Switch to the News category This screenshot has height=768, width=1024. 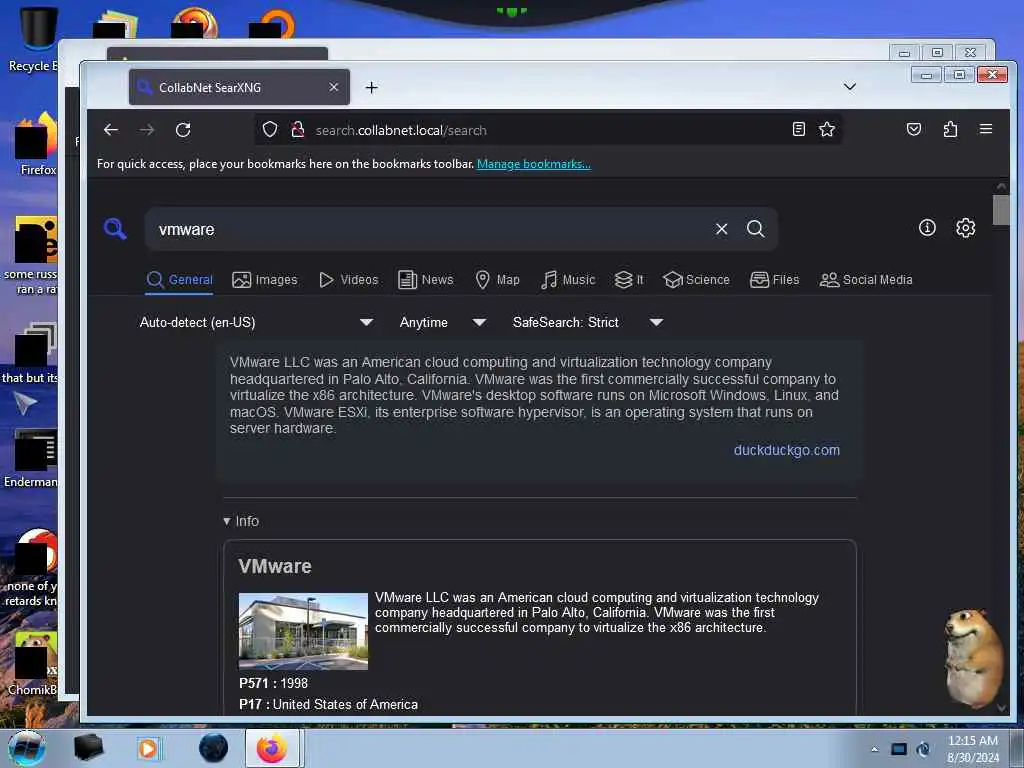[x=425, y=280]
